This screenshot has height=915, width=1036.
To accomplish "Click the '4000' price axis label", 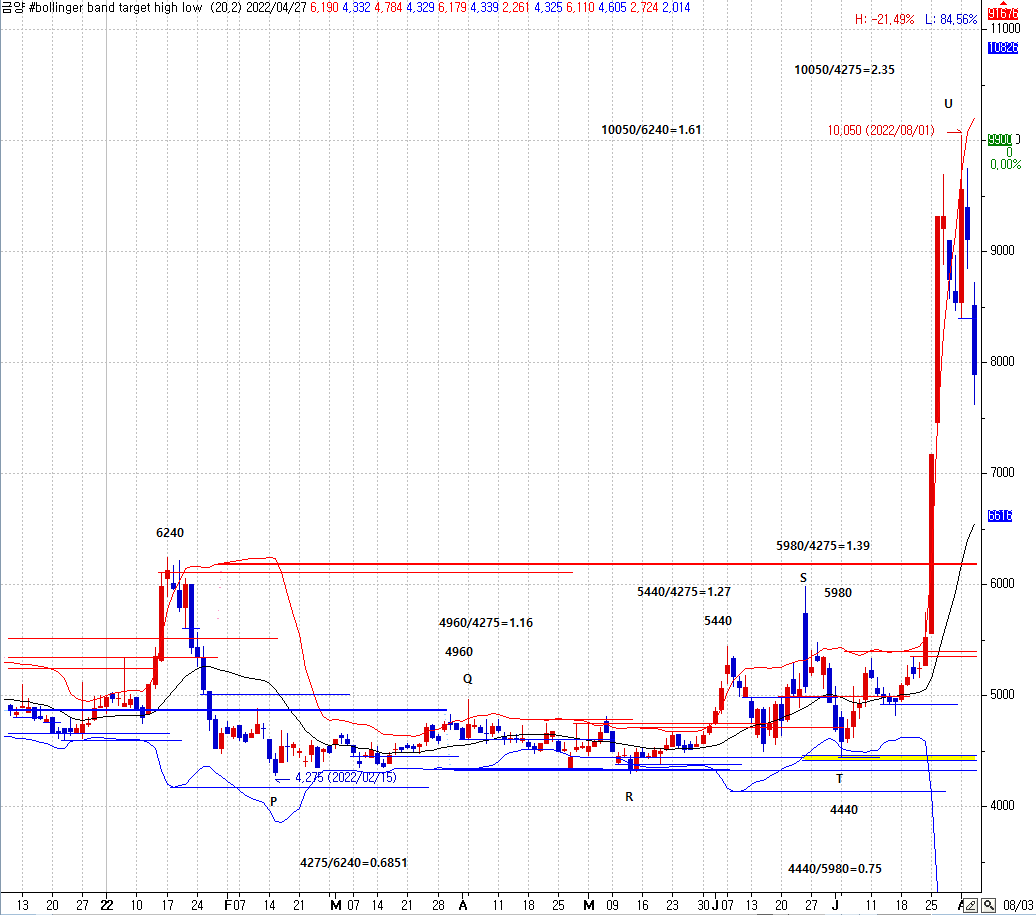I will click(x=1002, y=805).
